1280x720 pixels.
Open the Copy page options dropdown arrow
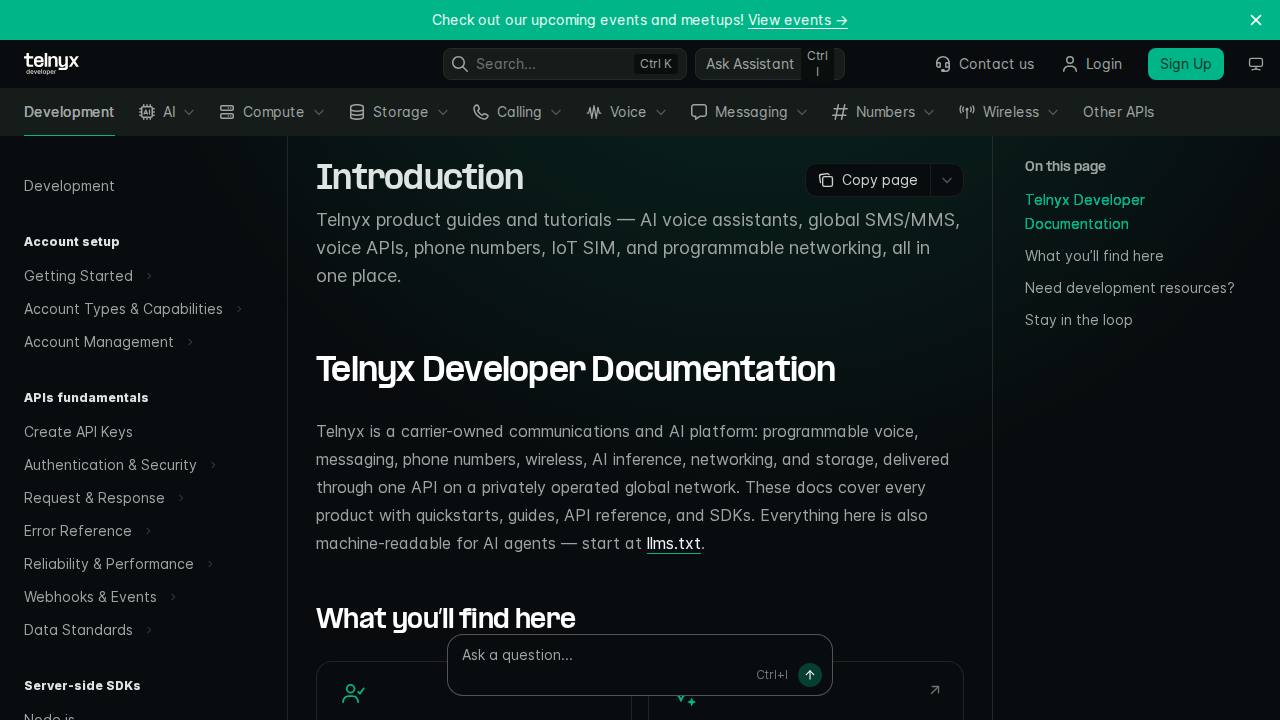947,180
